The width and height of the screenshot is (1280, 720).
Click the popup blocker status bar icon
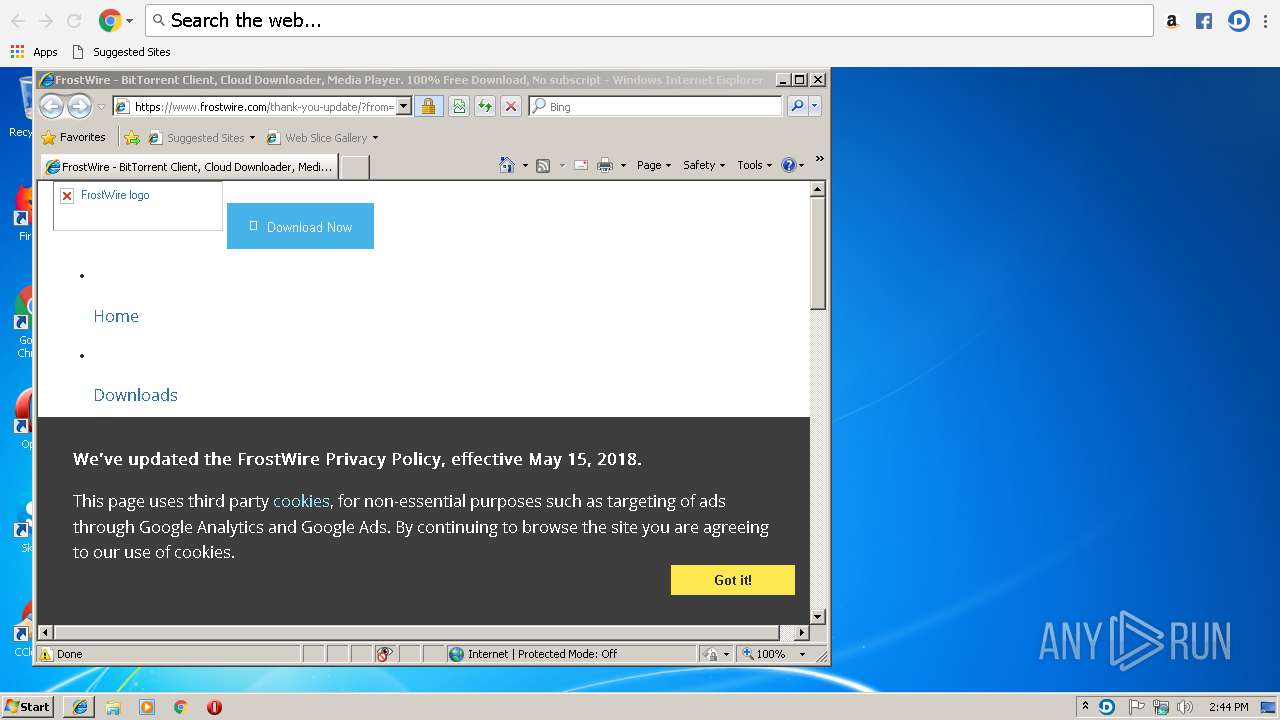385,654
